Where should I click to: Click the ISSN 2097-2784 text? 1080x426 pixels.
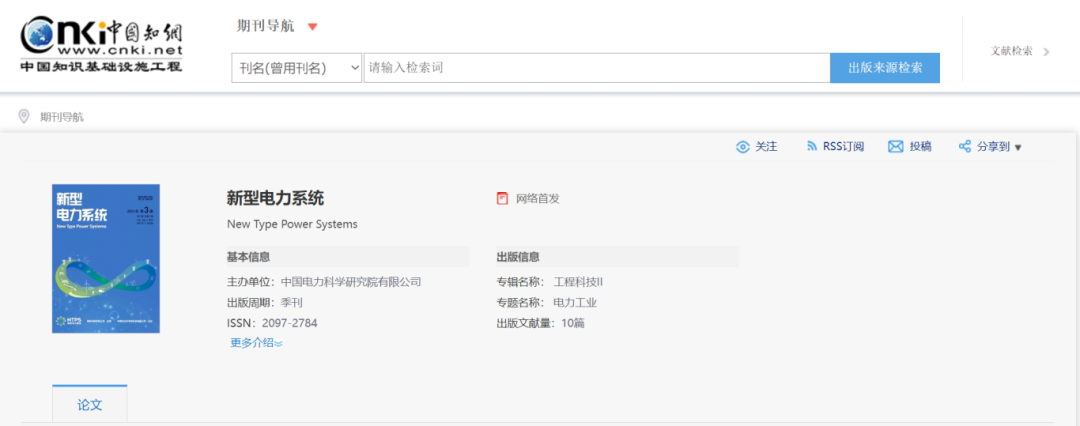point(272,323)
